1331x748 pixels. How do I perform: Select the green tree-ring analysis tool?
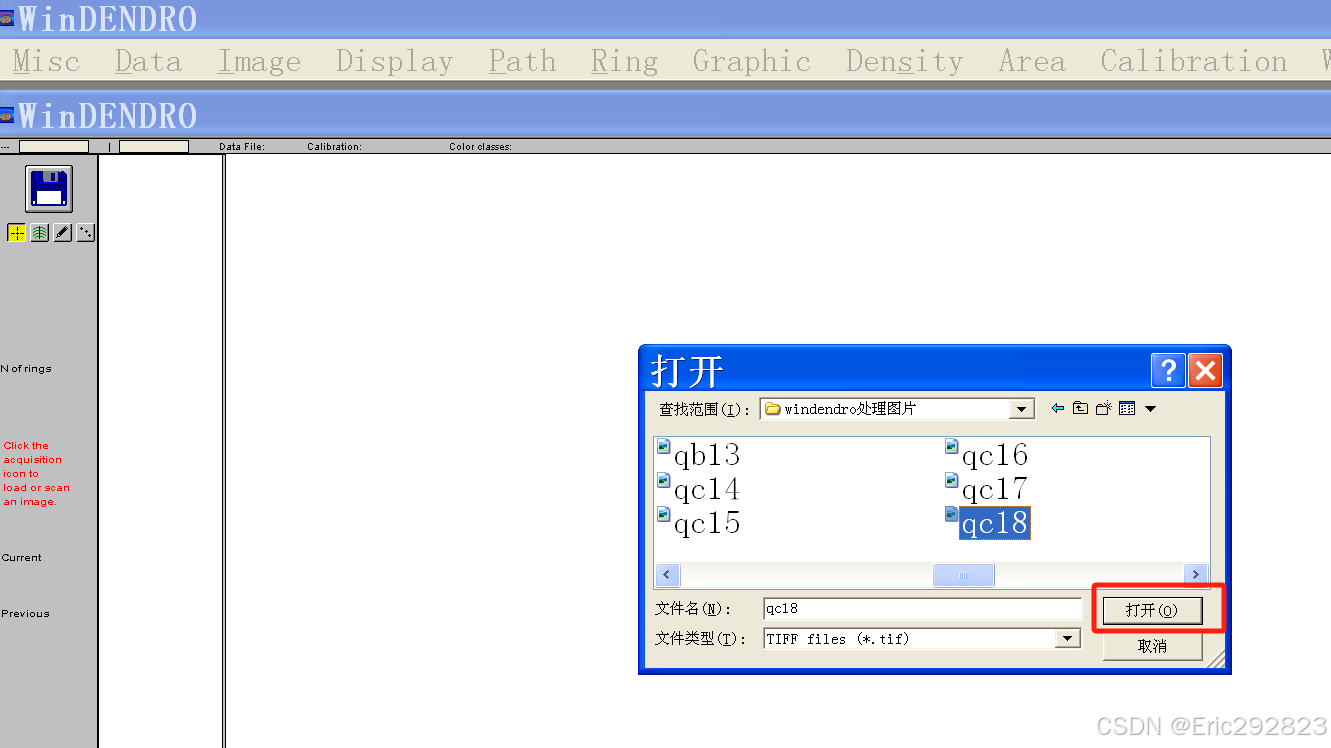(39, 232)
